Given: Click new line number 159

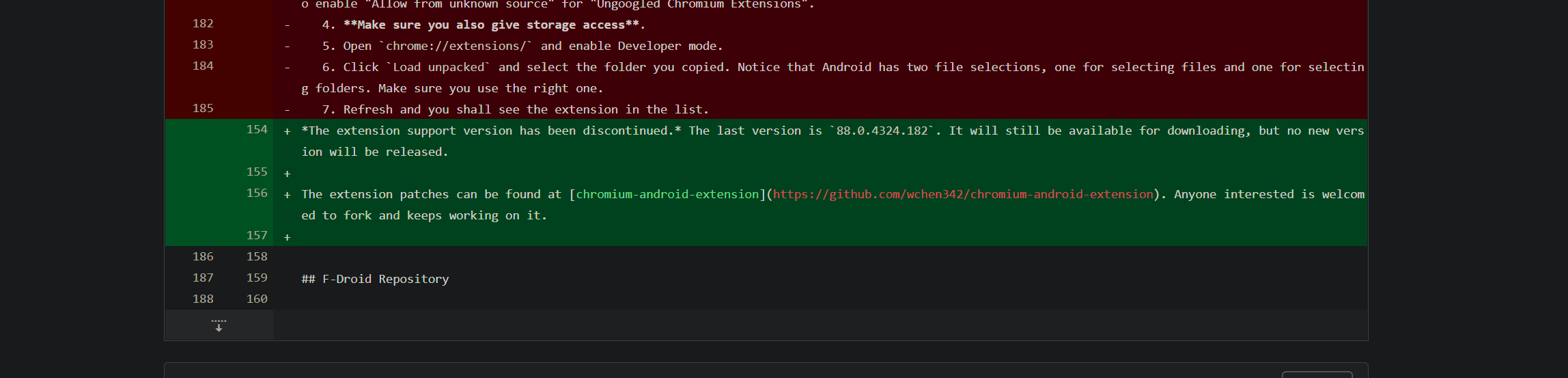Looking at the screenshot, I should 257,278.
